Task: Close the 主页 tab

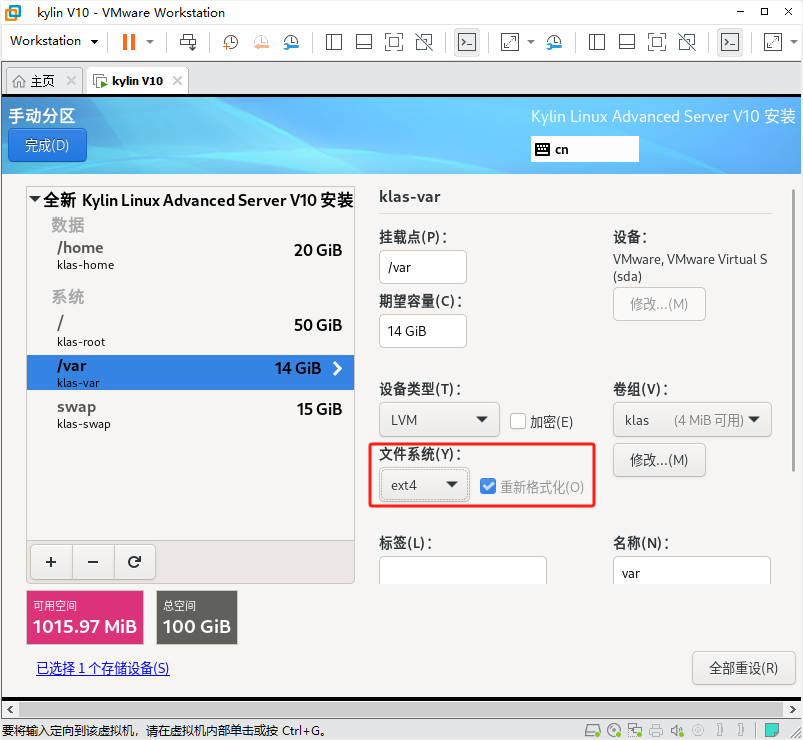Action: click(72, 80)
